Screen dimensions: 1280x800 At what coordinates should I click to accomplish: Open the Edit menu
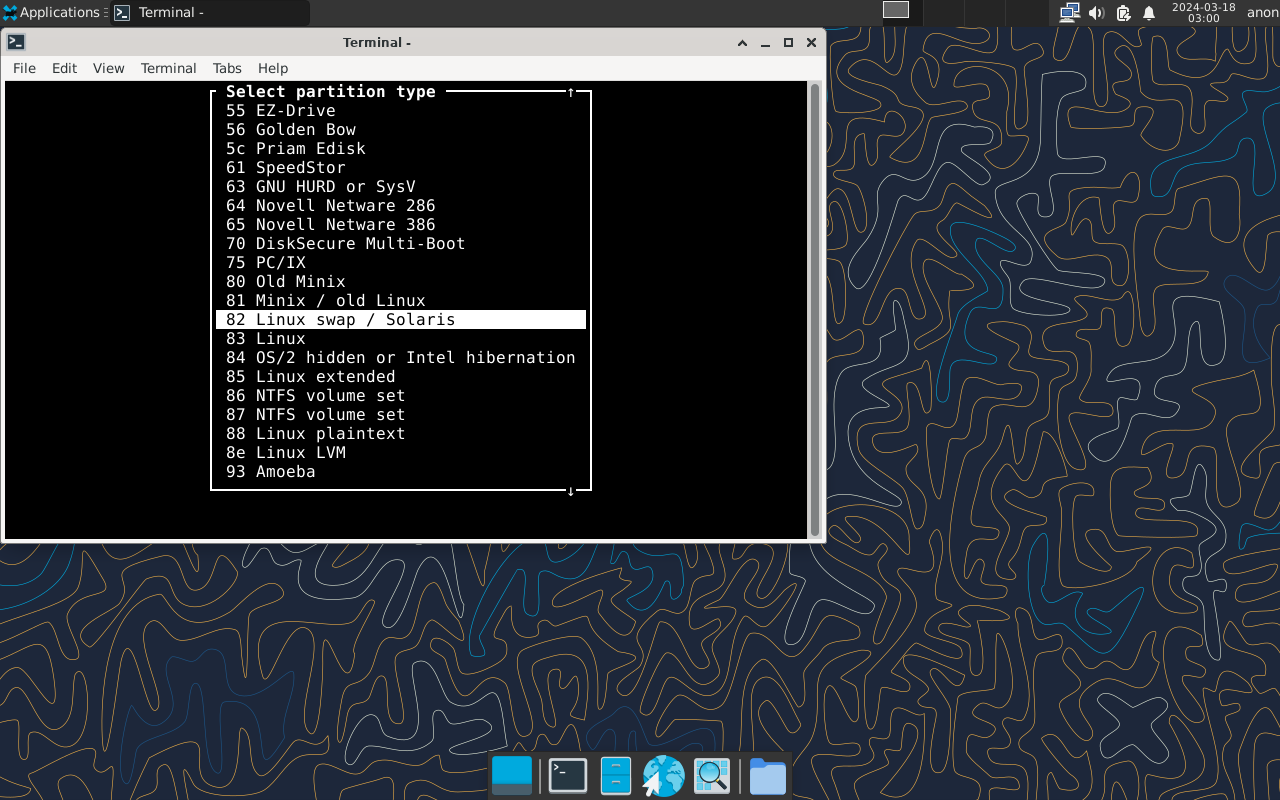coord(64,68)
